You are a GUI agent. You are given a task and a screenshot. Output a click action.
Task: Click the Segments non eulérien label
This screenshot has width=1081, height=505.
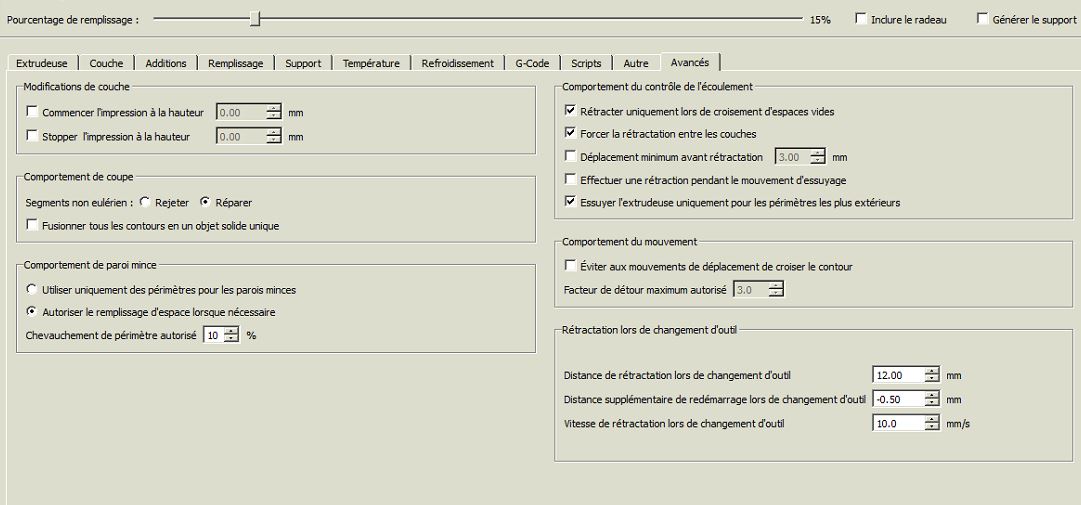coord(79,203)
